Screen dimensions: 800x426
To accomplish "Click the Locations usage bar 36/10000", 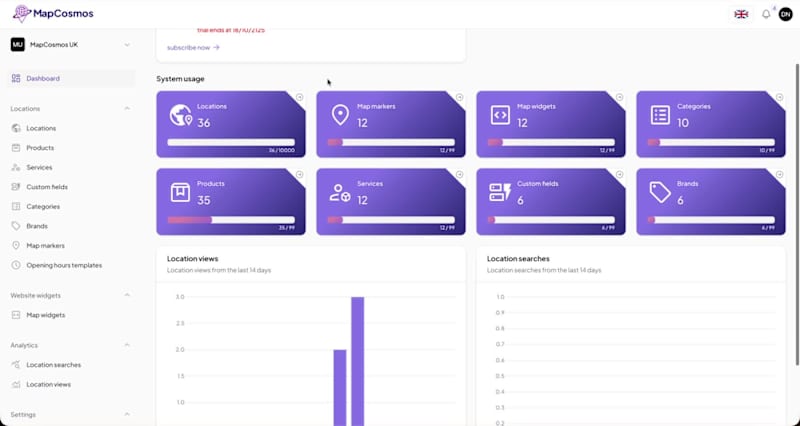I will tap(231, 142).
